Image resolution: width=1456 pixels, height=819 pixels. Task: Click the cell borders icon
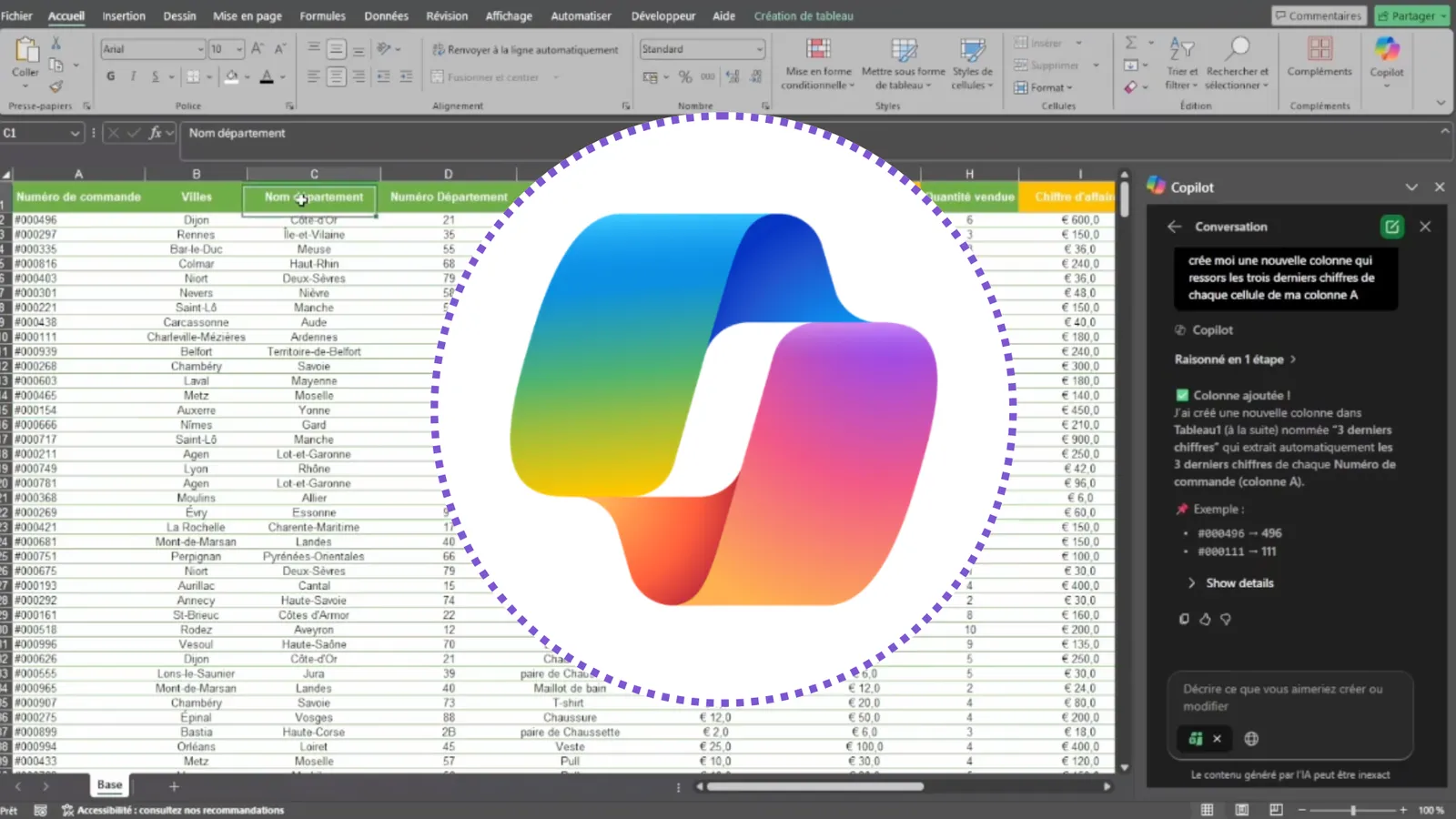pos(192,76)
